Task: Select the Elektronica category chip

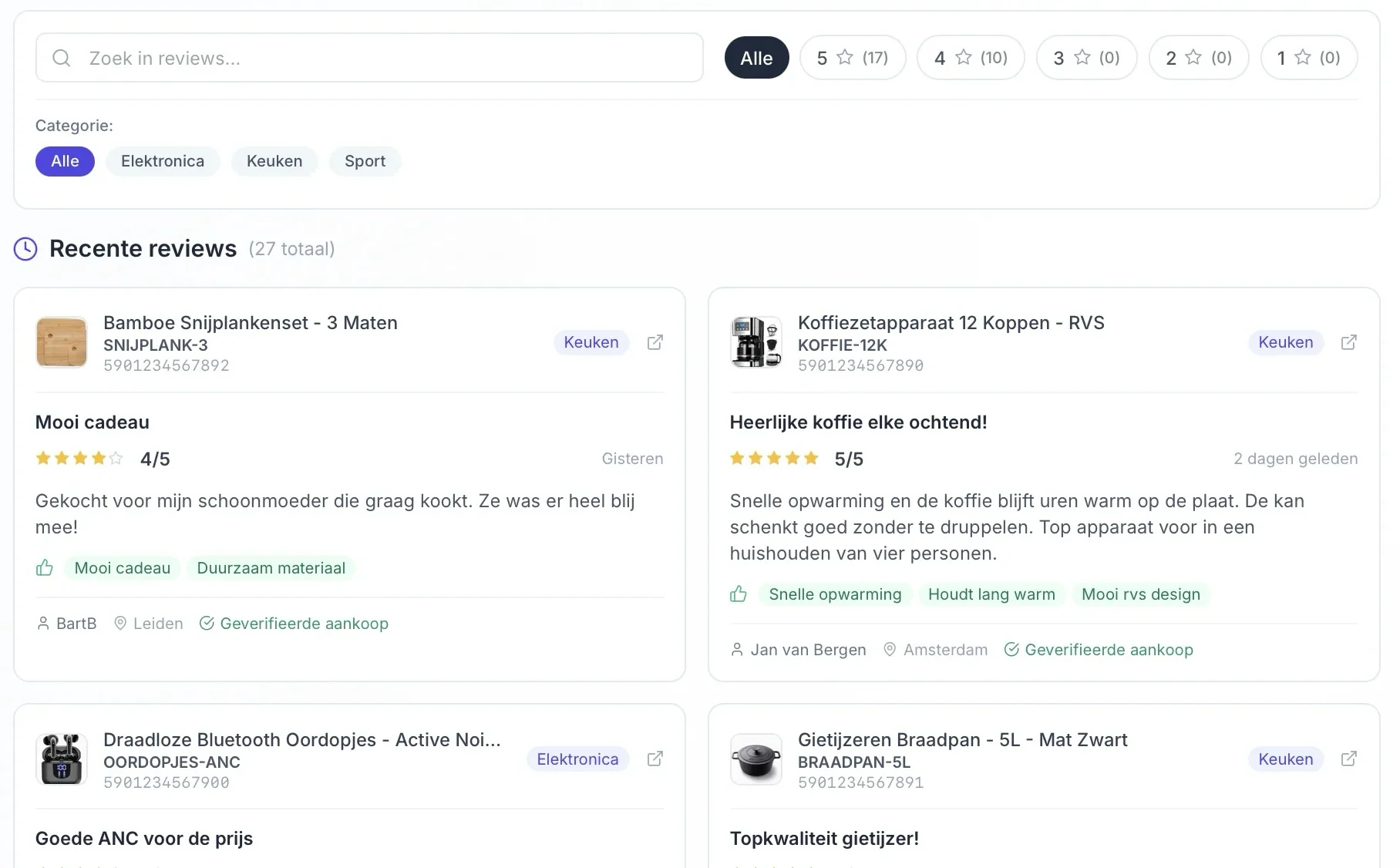Action: point(163,161)
